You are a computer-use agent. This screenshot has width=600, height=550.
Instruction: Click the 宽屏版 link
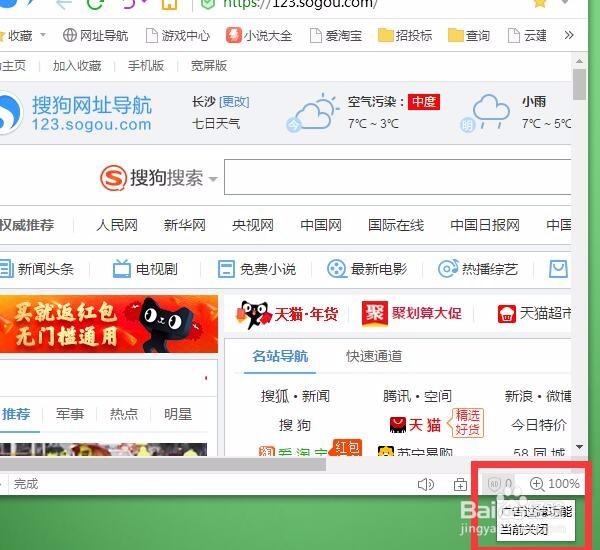(x=209, y=66)
